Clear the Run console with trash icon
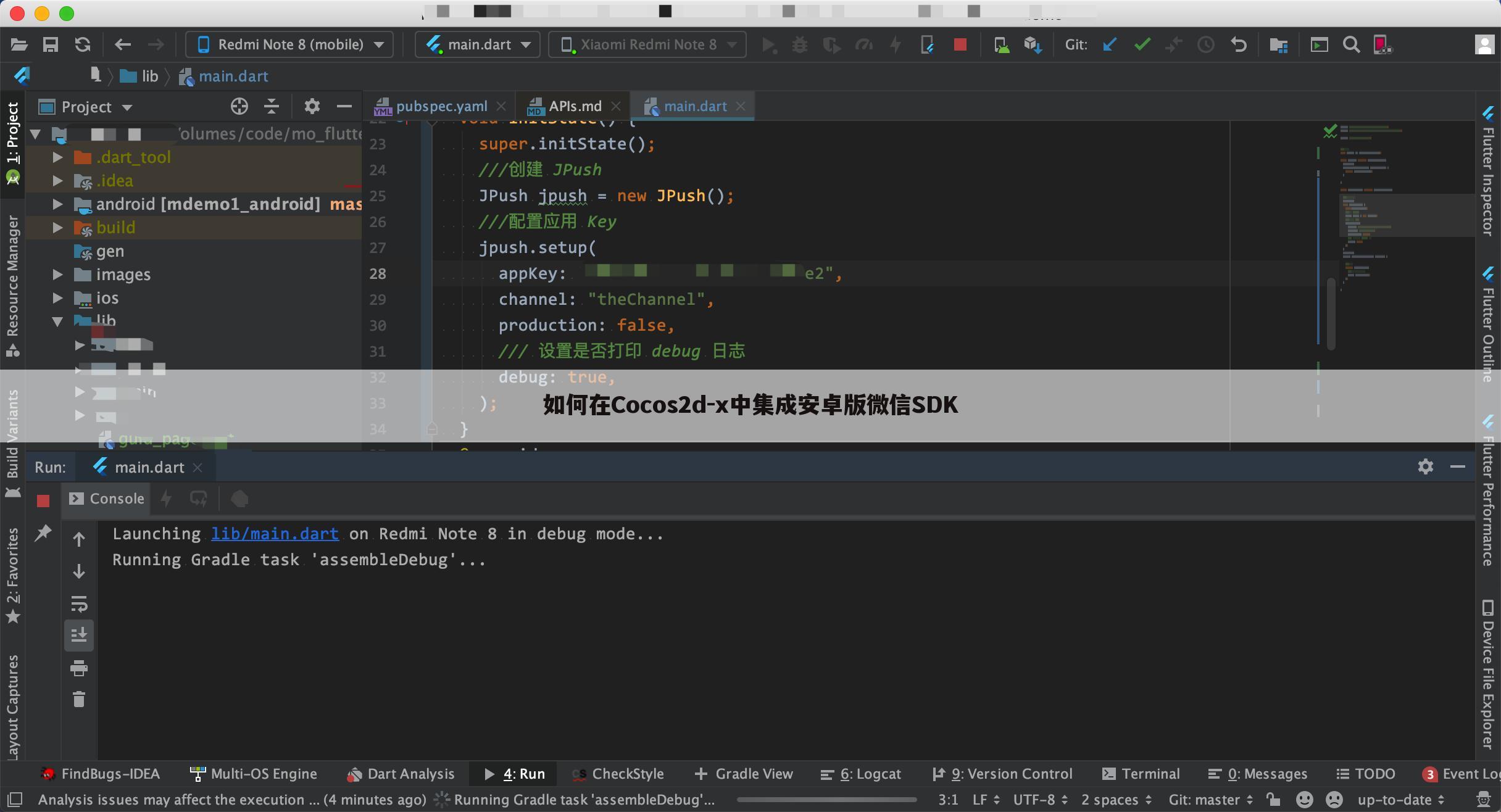The width and height of the screenshot is (1501, 812). click(79, 699)
